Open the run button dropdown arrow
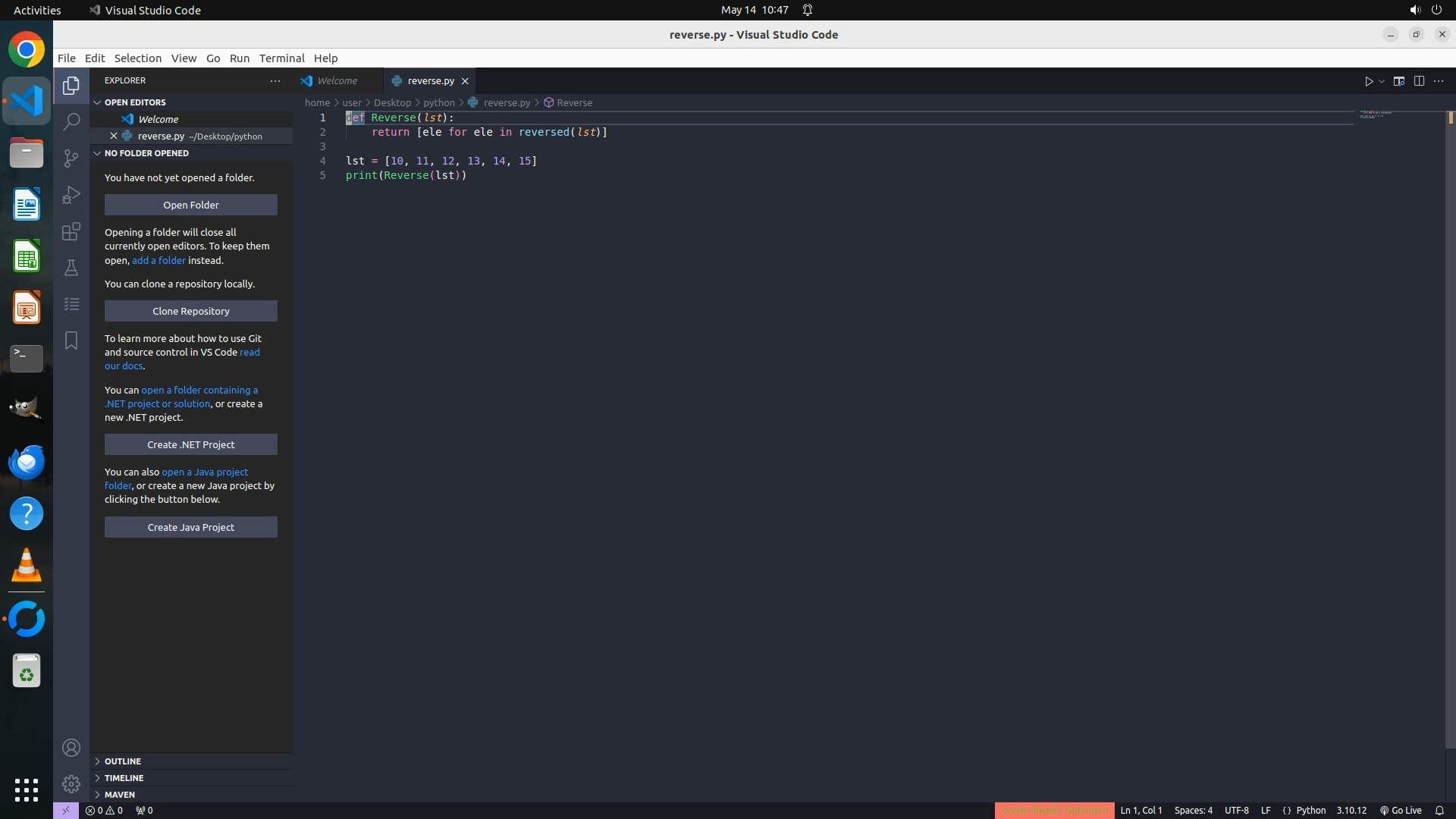This screenshot has width=1456, height=819. tap(1382, 81)
